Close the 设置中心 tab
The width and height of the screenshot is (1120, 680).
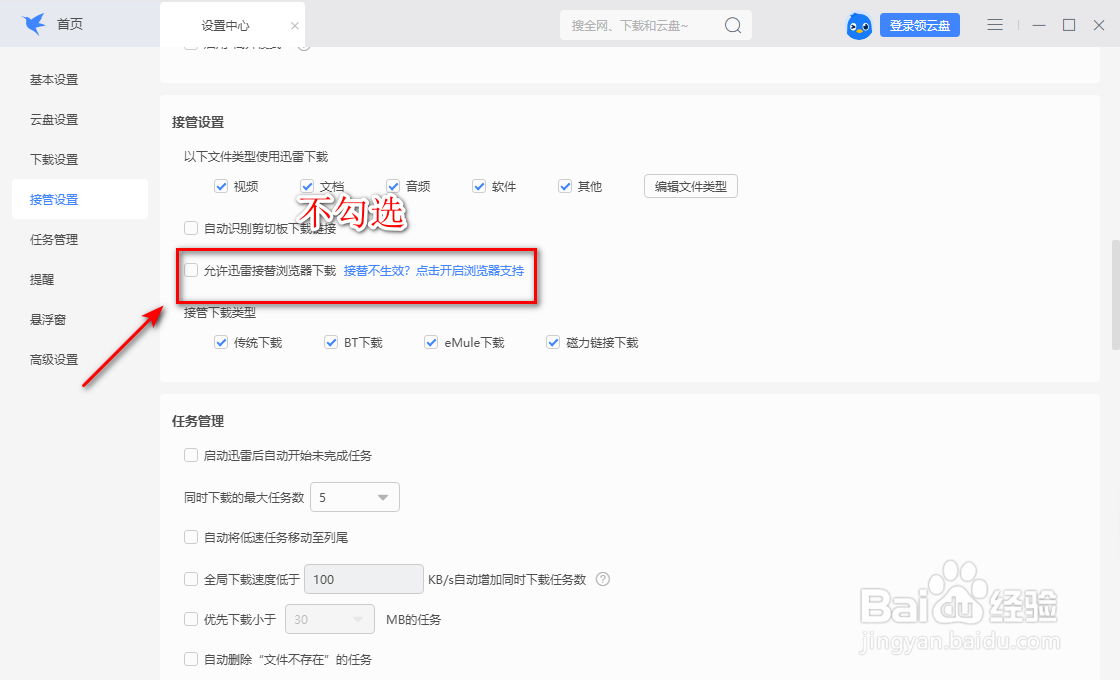[294, 26]
